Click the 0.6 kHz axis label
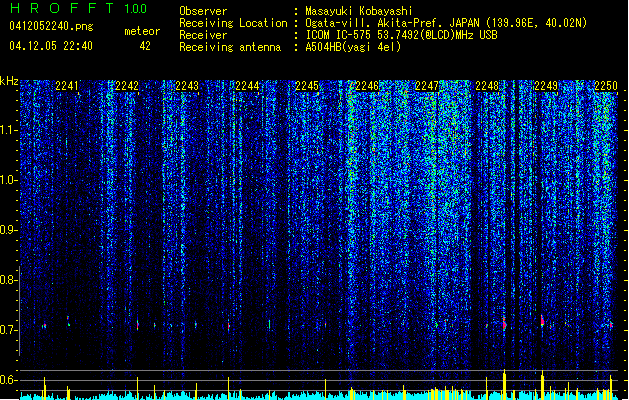This screenshot has width=629, height=400. click(8, 380)
